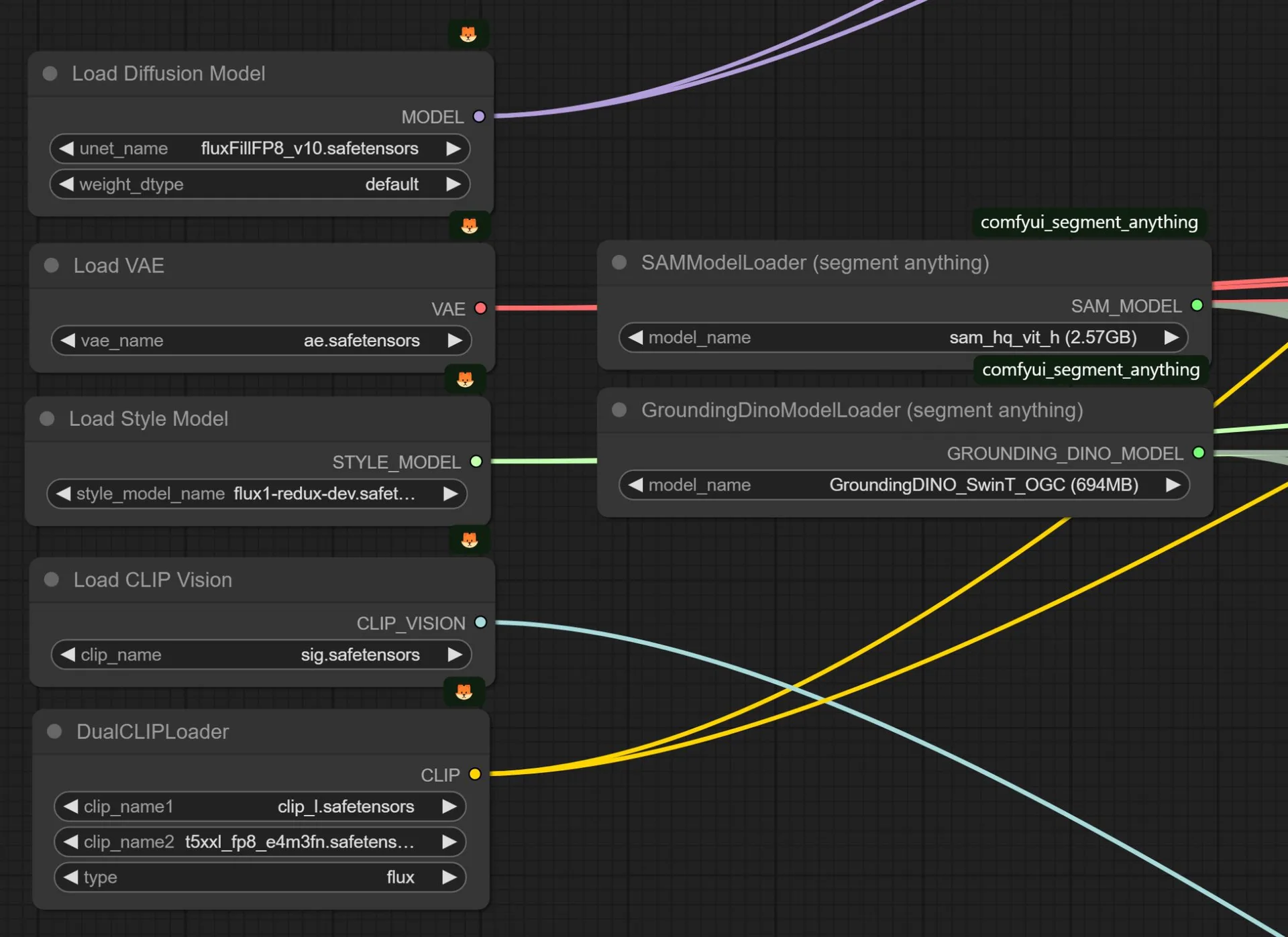Image resolution: width=1288 pixels, height=937 pixels.
Task: Click the fox badge above Load VAE node
Action: tap(470, 226)
